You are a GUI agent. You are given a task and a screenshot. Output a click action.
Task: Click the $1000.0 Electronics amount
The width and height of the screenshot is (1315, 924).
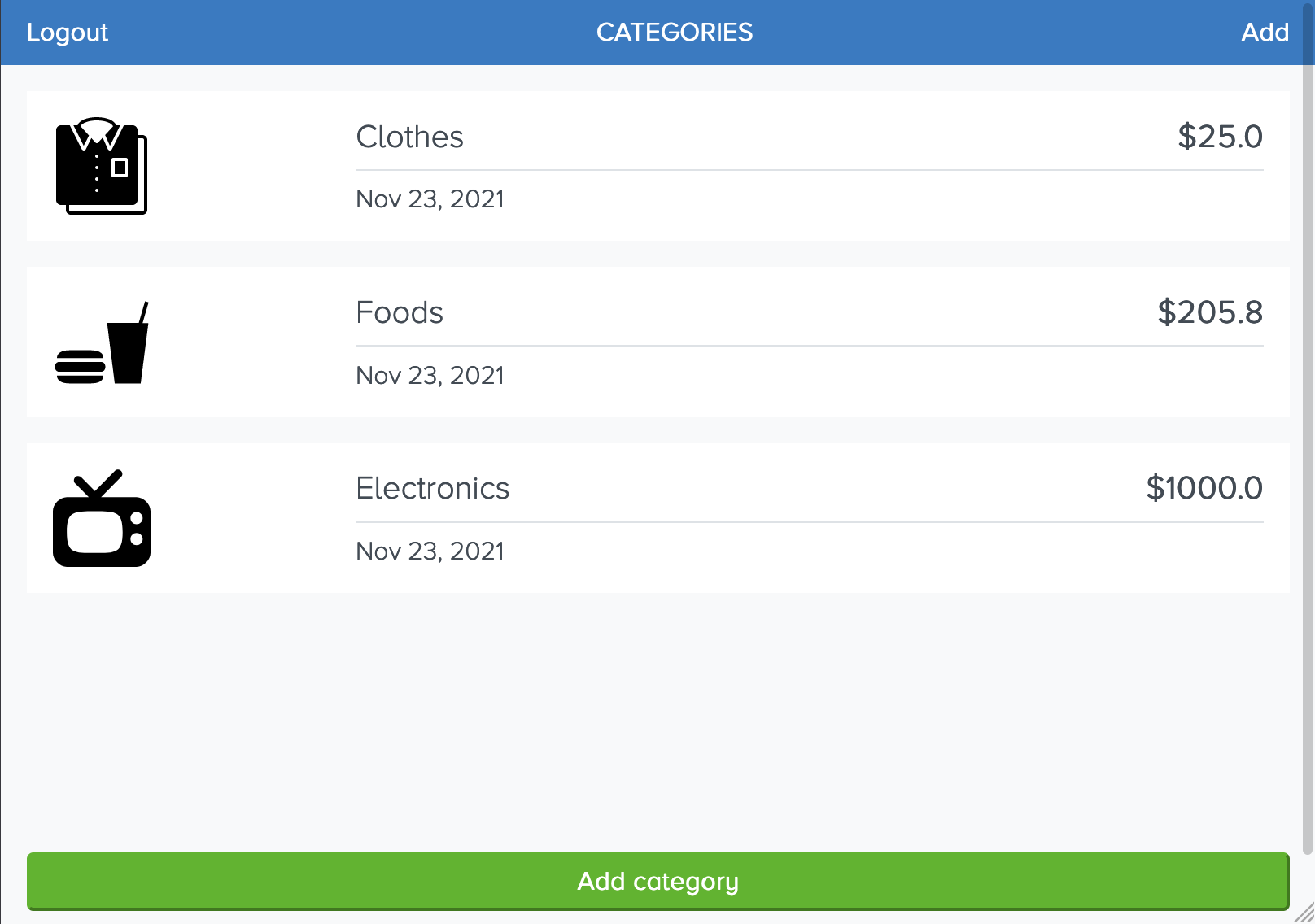click(x=1204, y=489)
